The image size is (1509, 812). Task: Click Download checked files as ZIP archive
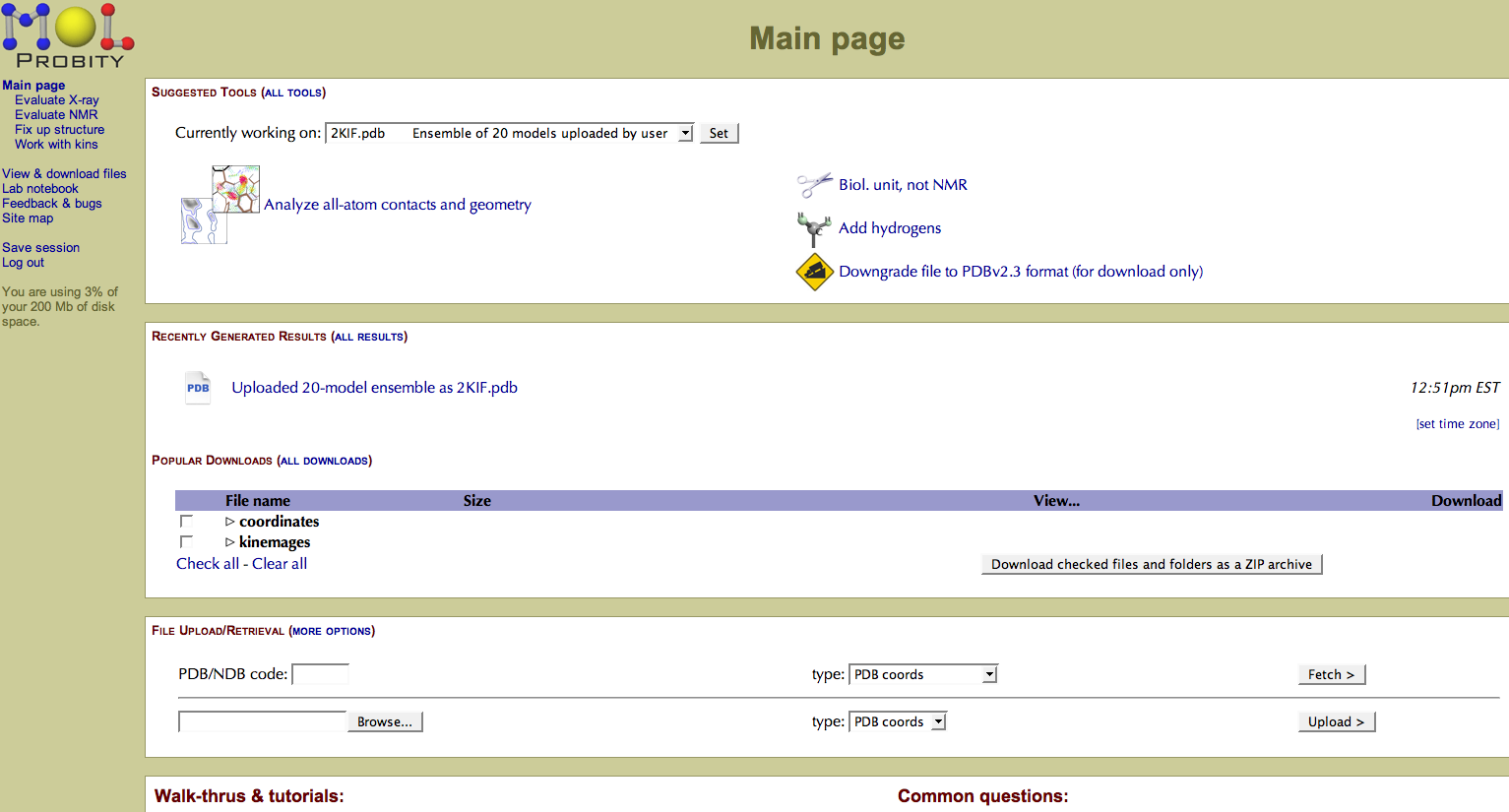point(1151,565)
